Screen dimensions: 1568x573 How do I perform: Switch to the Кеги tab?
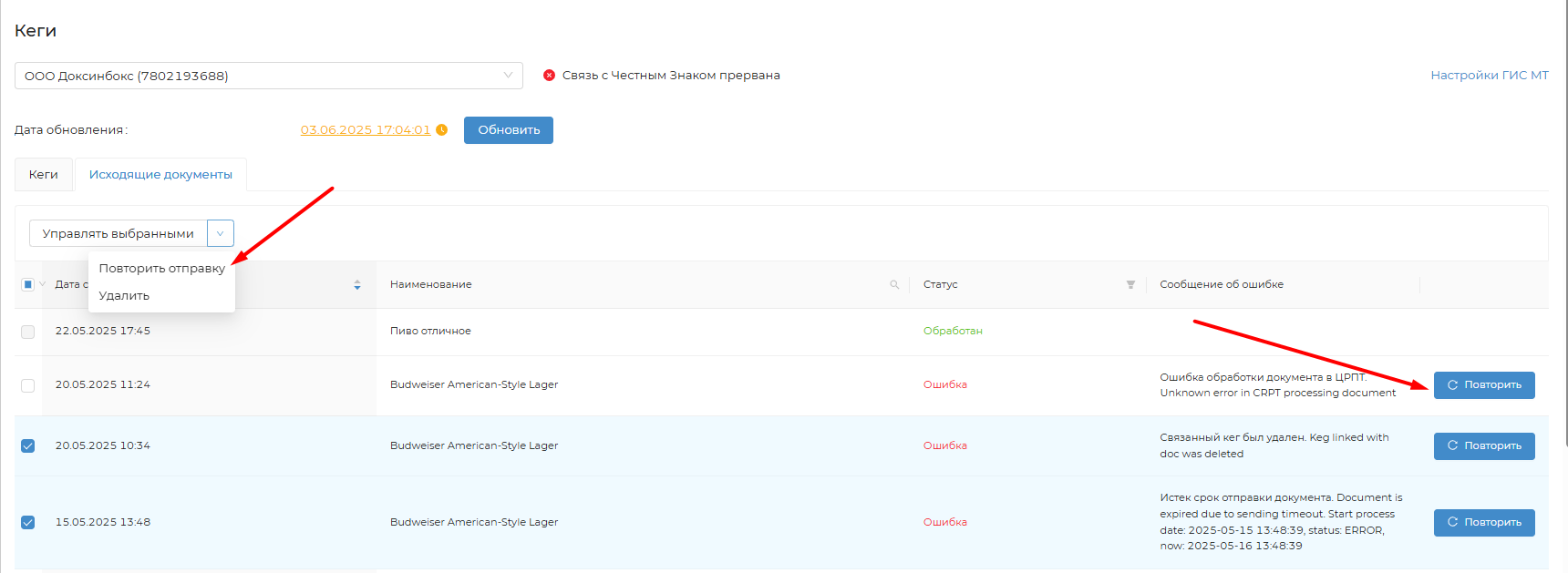[43, 175]
